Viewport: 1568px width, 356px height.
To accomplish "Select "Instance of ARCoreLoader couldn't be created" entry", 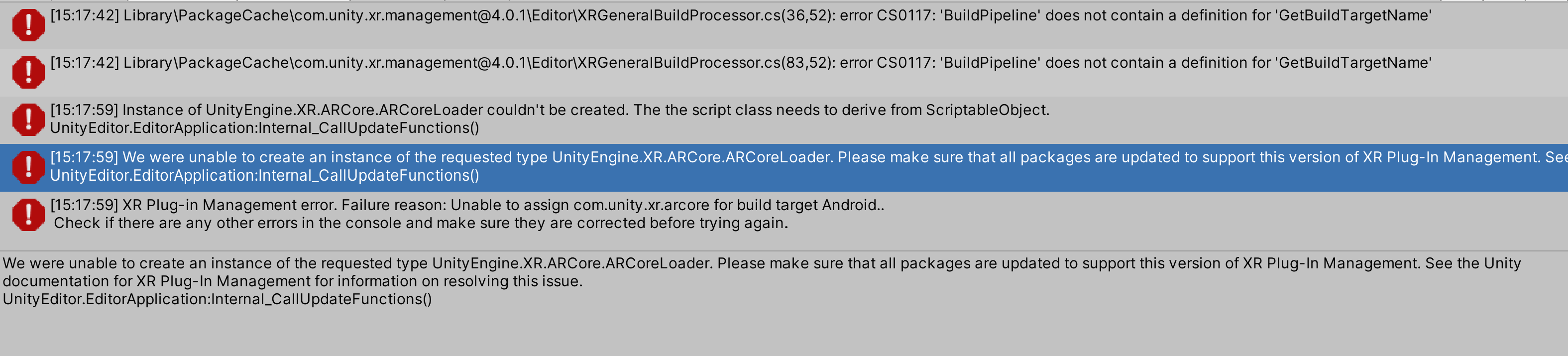I will coord(549,110).
